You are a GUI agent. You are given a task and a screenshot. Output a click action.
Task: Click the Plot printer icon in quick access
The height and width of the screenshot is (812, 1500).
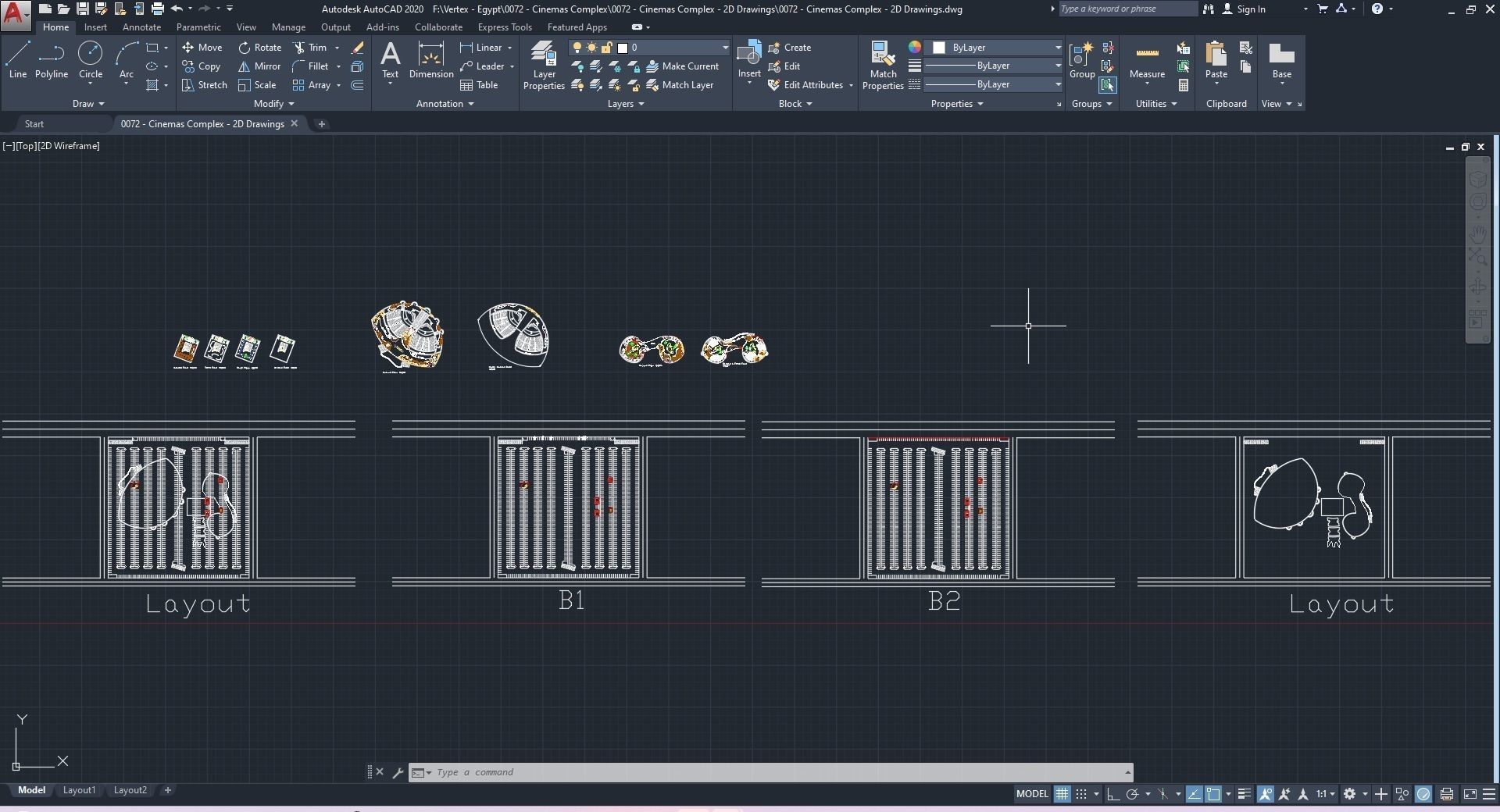pyautogui.click(x=157, y=9)
